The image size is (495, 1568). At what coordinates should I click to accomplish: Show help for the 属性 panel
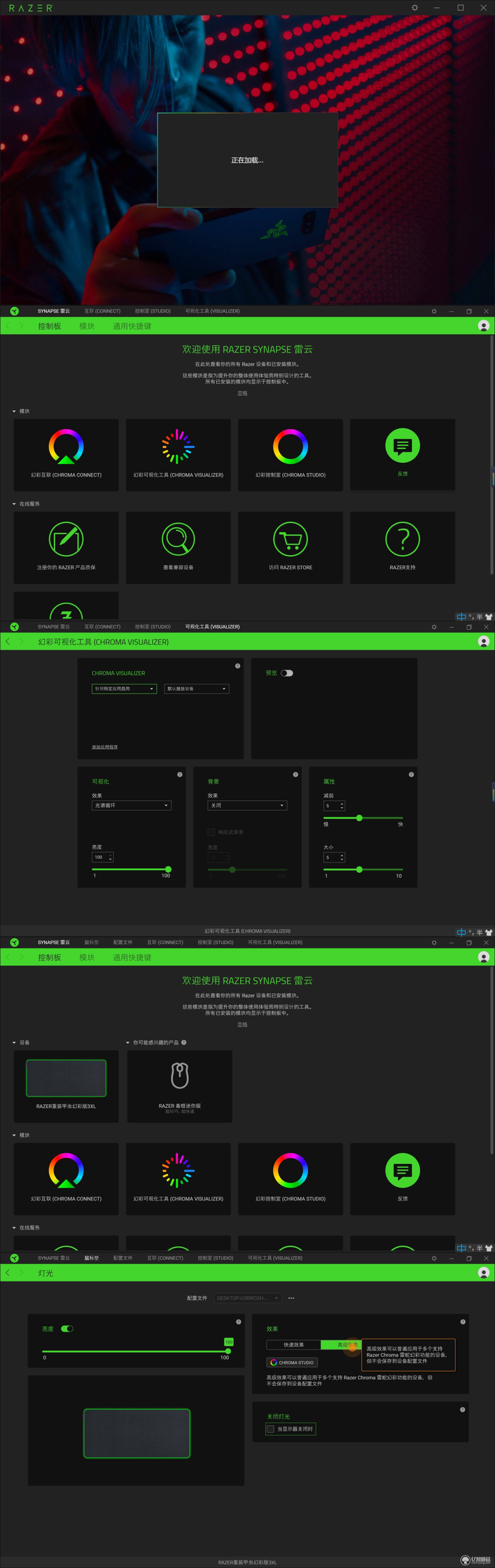[411, 775]
